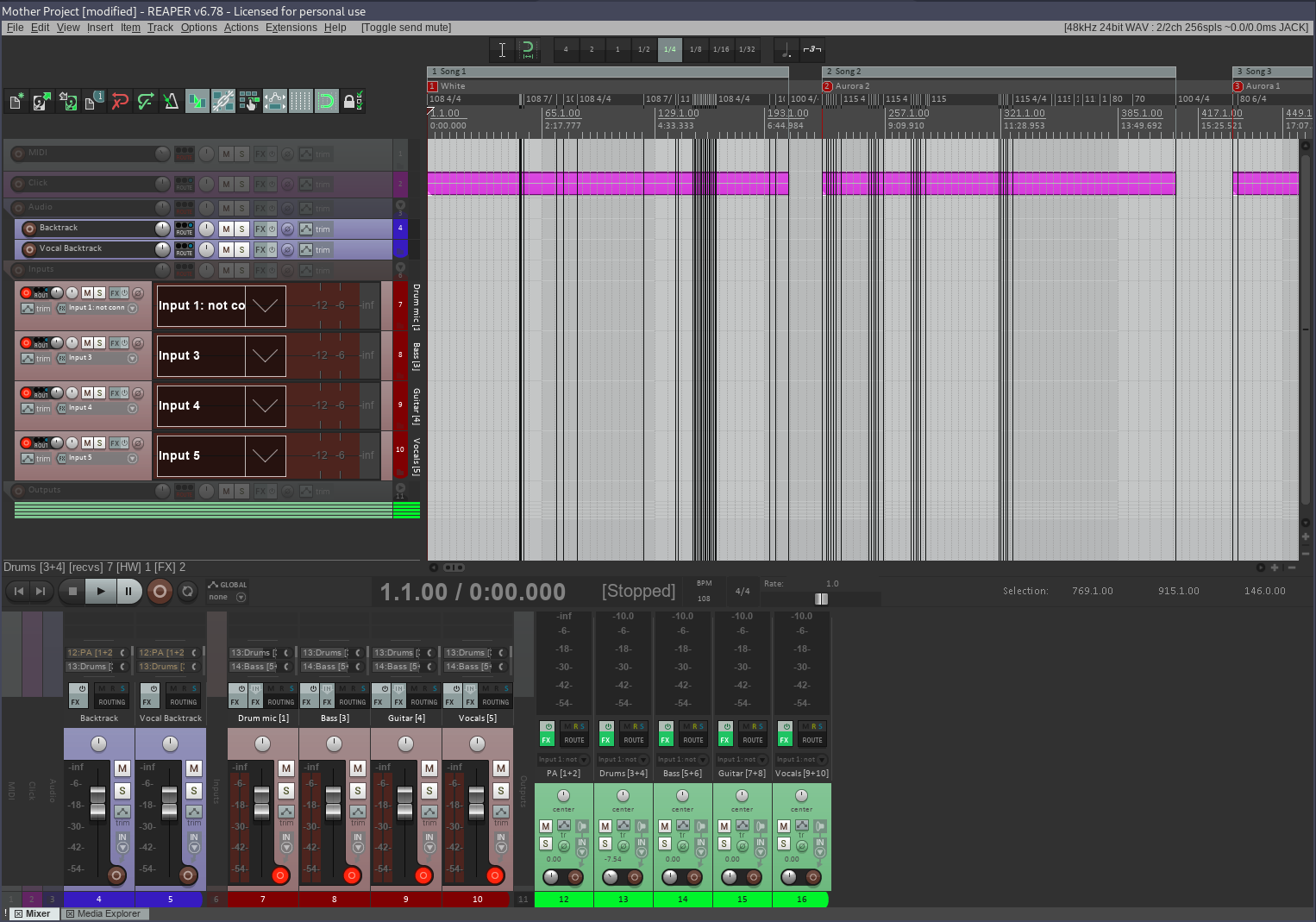Open the Options menu
This screenshot has height=922, width=1316.
click(x=199, y=28)
